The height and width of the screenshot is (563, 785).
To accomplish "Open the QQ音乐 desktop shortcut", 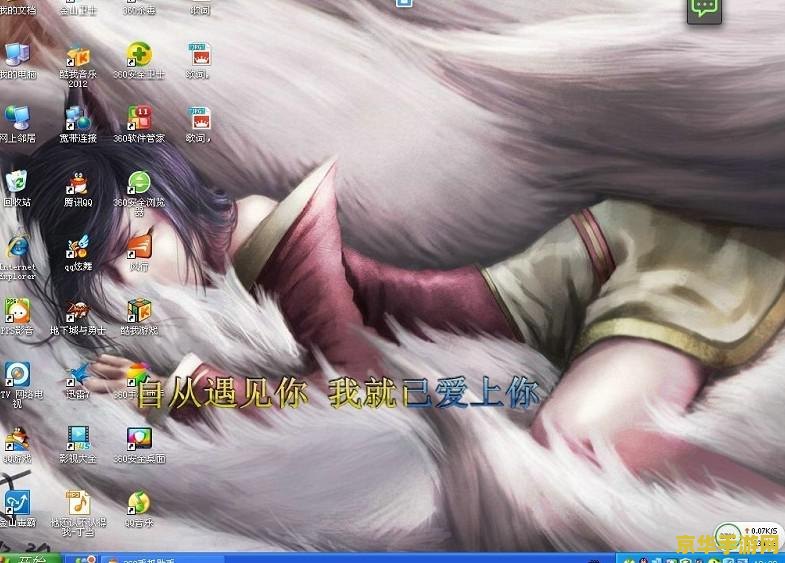I will coord(139,504).
